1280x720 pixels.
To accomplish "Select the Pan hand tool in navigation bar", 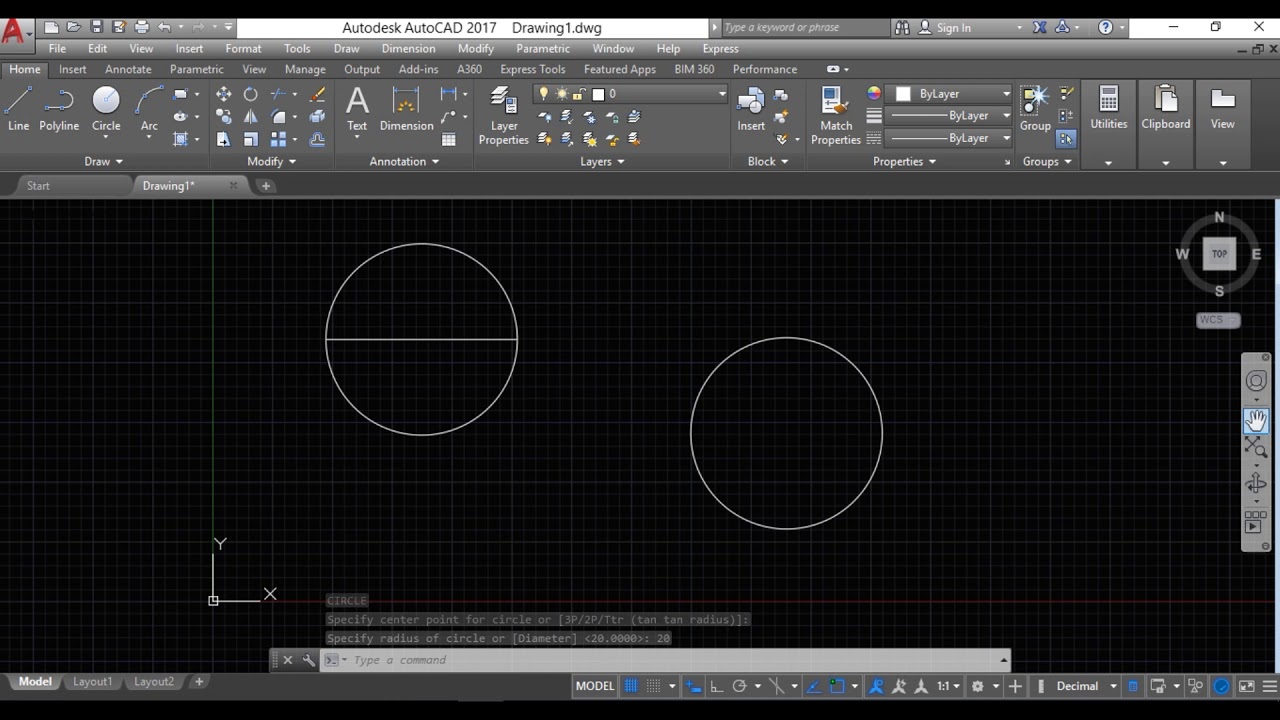I will point(1256,421).
